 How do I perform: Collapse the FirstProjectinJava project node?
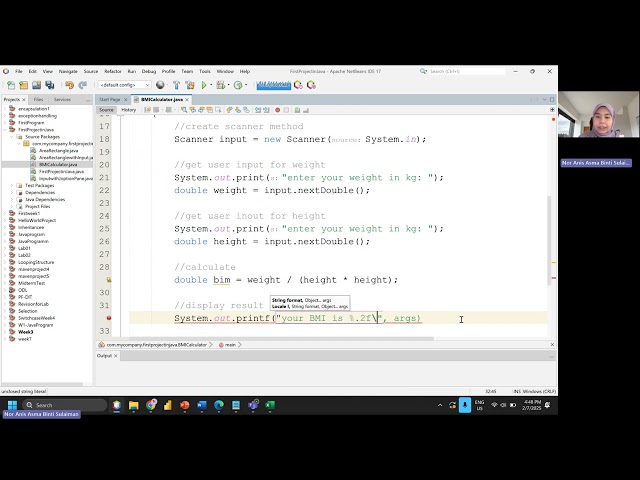[5, 130]
